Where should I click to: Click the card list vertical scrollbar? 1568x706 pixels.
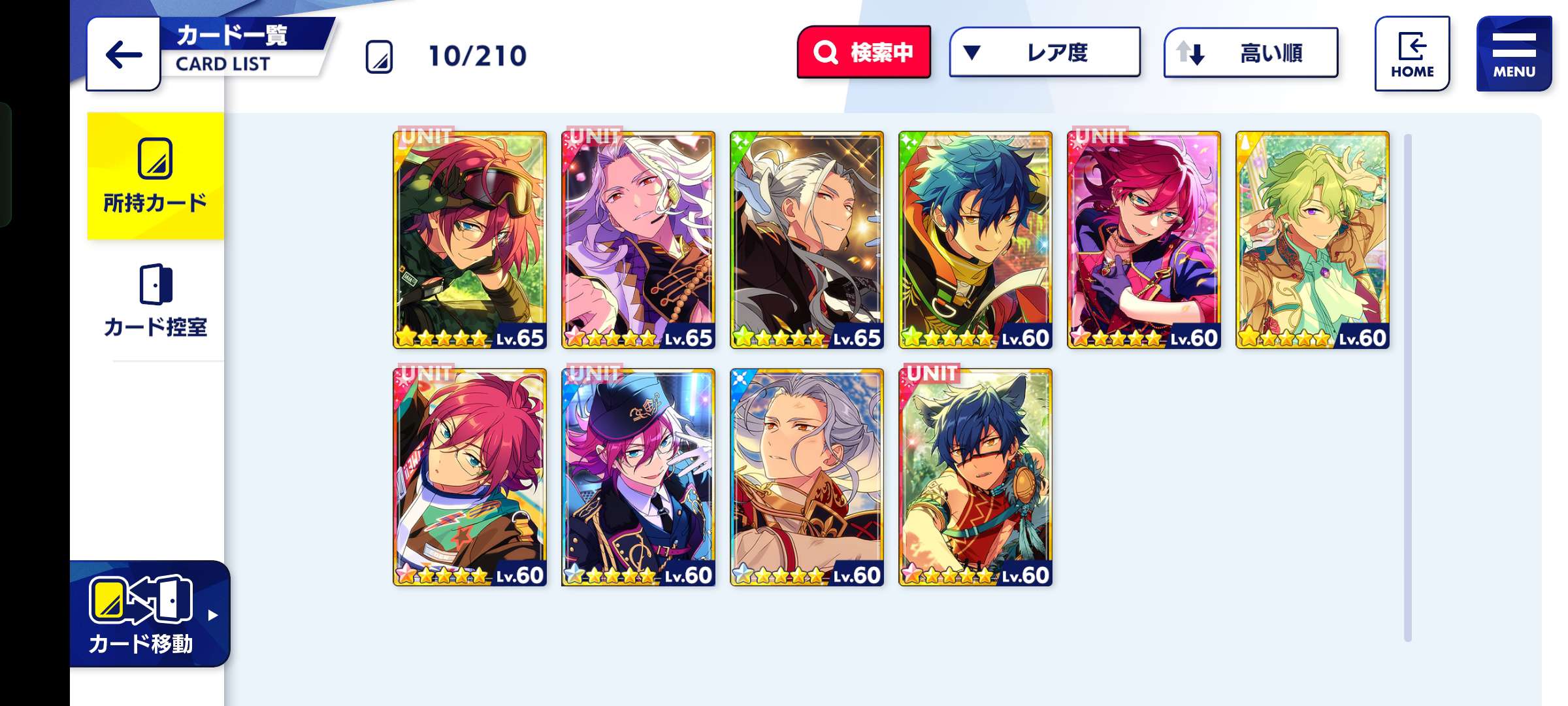point(1407,388)
